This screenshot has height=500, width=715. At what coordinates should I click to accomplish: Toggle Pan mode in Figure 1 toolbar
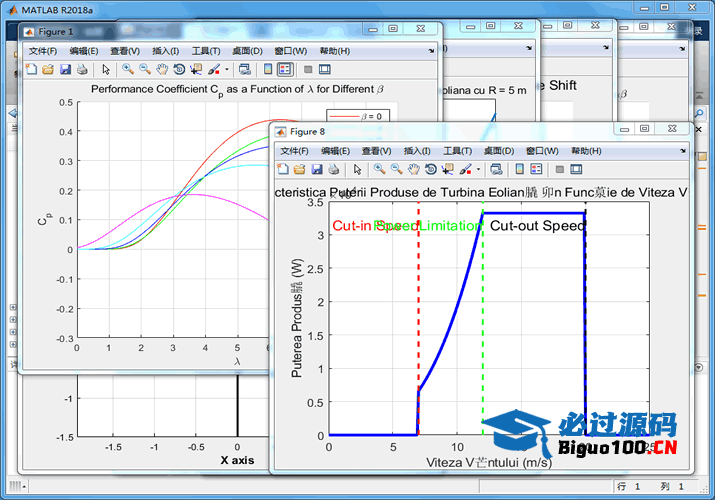click(x=162, y=69)
